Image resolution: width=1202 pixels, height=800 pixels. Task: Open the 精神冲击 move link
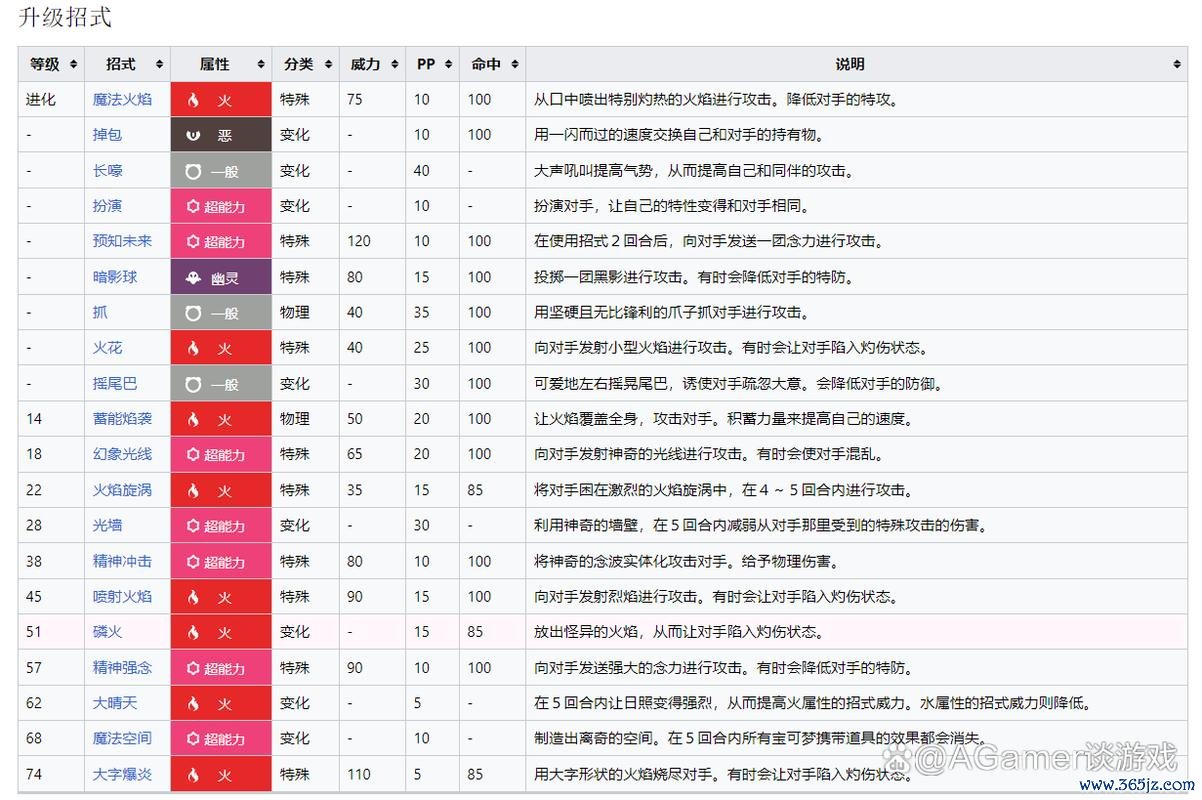[x=122, y=561]
